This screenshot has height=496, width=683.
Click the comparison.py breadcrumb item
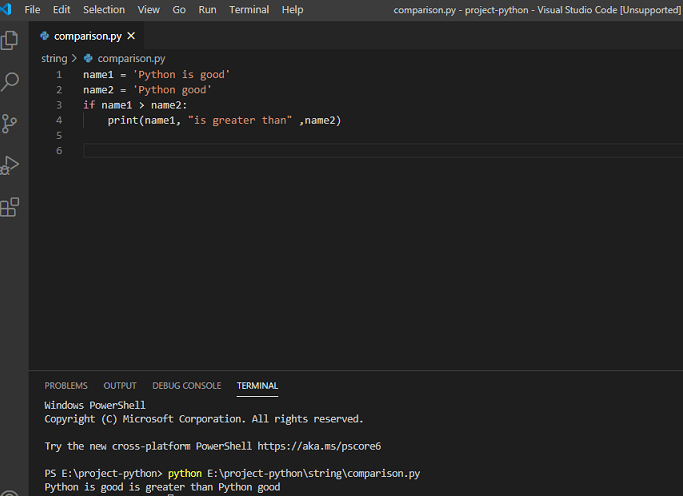click(131, 58)
